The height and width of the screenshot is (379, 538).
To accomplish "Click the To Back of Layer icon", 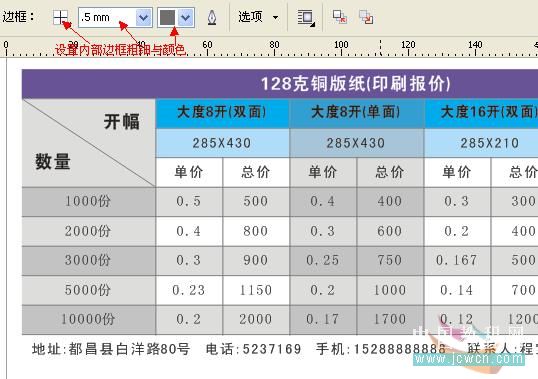I will (x=366, y=17).
